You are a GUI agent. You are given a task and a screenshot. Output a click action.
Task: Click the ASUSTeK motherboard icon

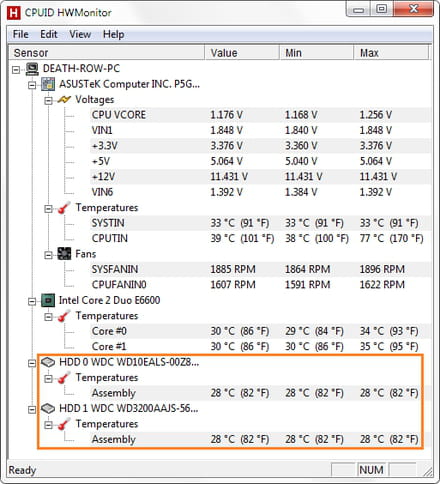pos(48,84)
